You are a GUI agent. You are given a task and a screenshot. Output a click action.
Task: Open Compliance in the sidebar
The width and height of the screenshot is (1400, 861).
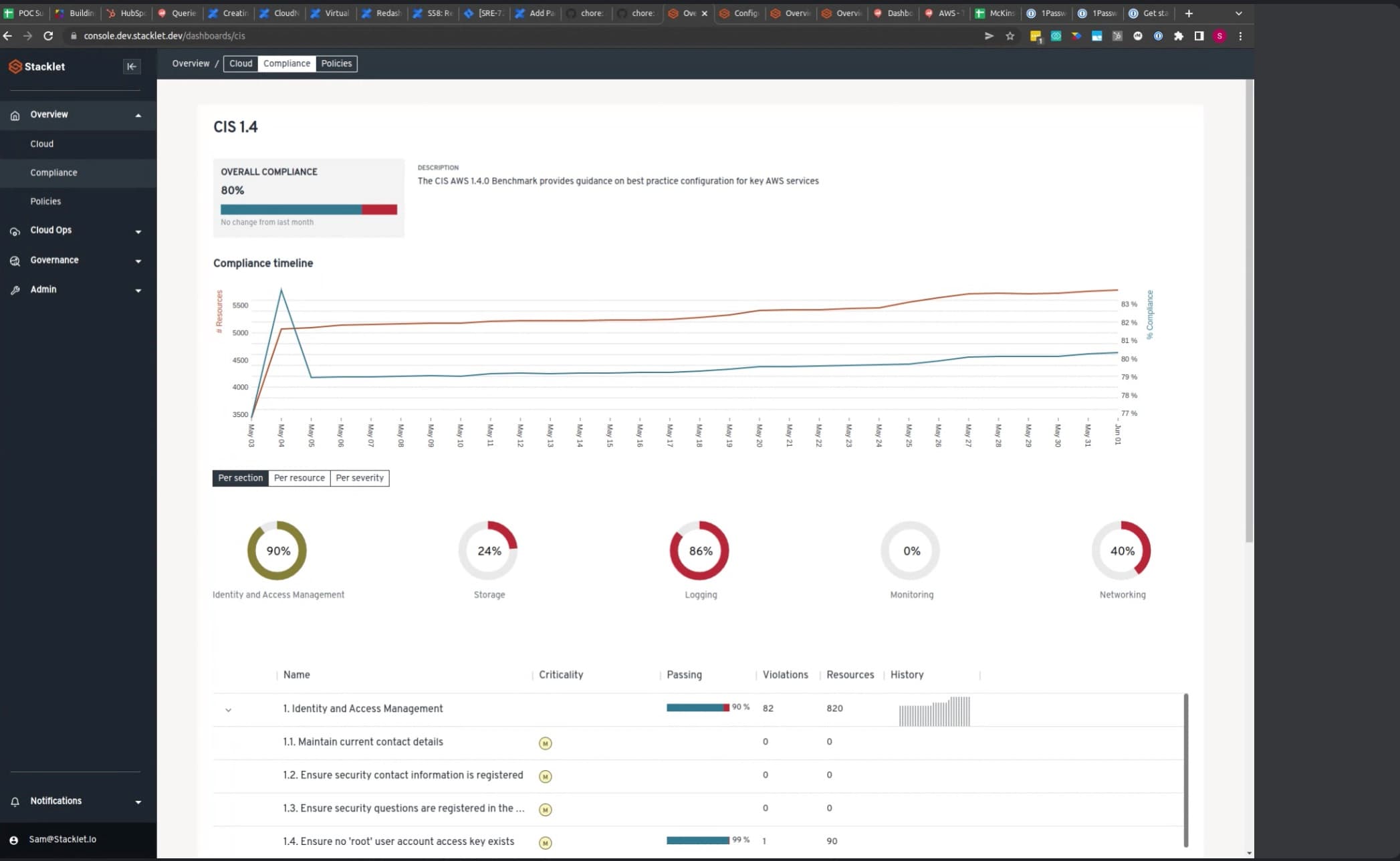tap(53, 172)
